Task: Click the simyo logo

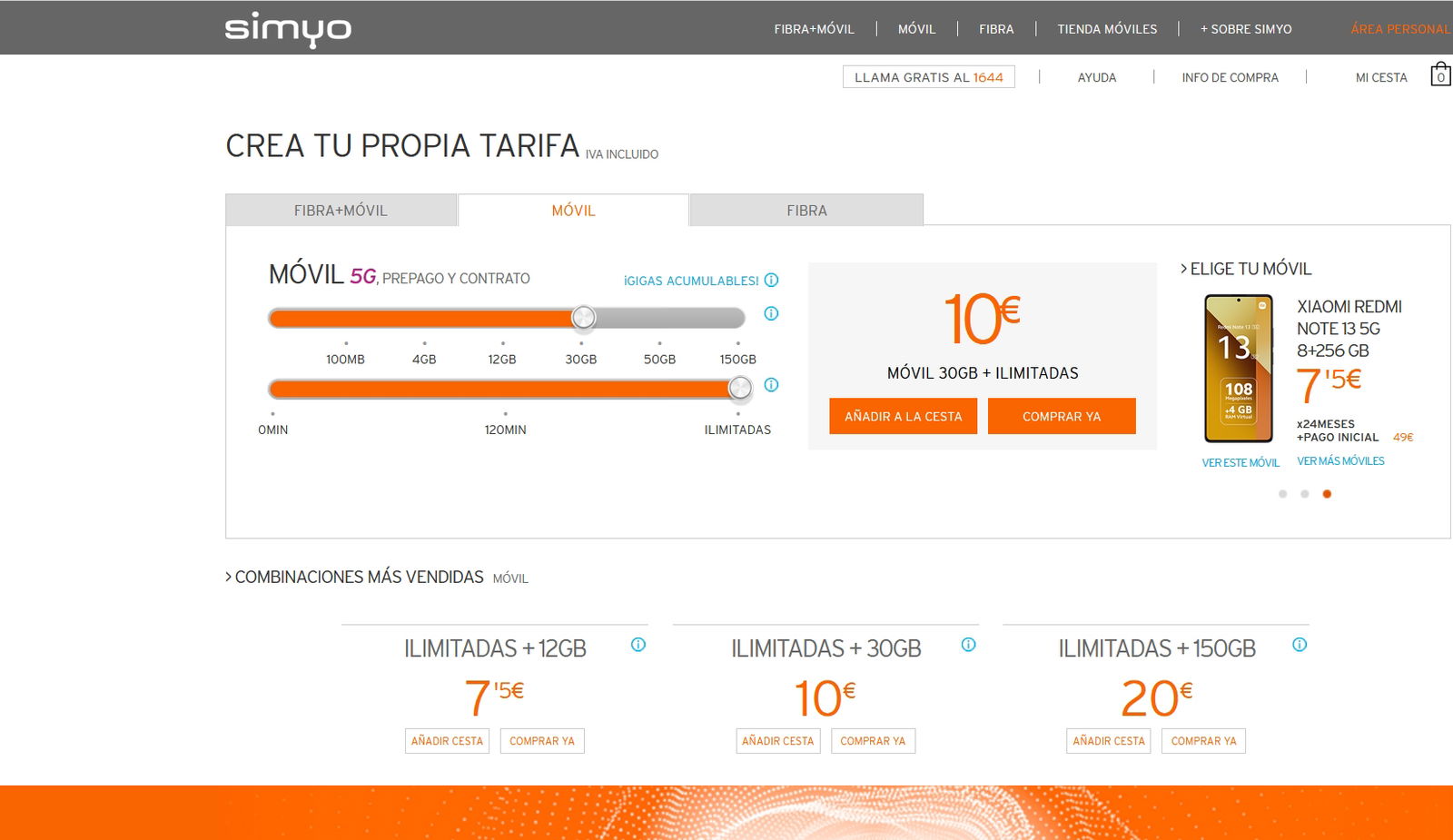Action: tap(288, 29)
